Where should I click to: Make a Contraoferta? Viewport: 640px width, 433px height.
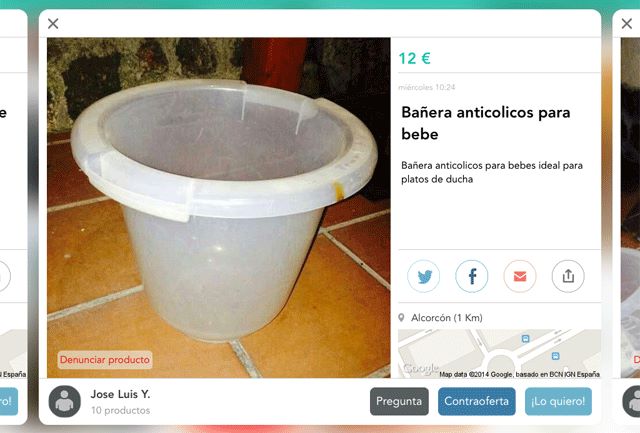(477, 401)
